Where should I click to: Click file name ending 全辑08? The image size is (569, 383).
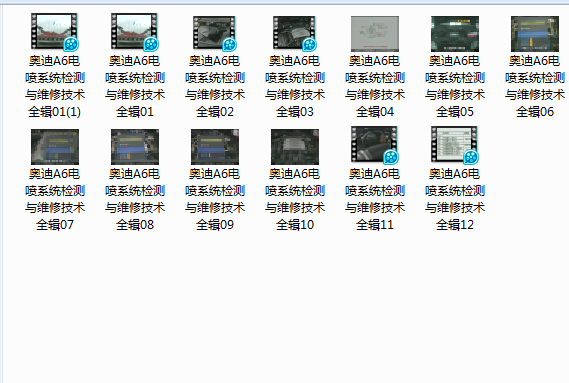[135, 199]
